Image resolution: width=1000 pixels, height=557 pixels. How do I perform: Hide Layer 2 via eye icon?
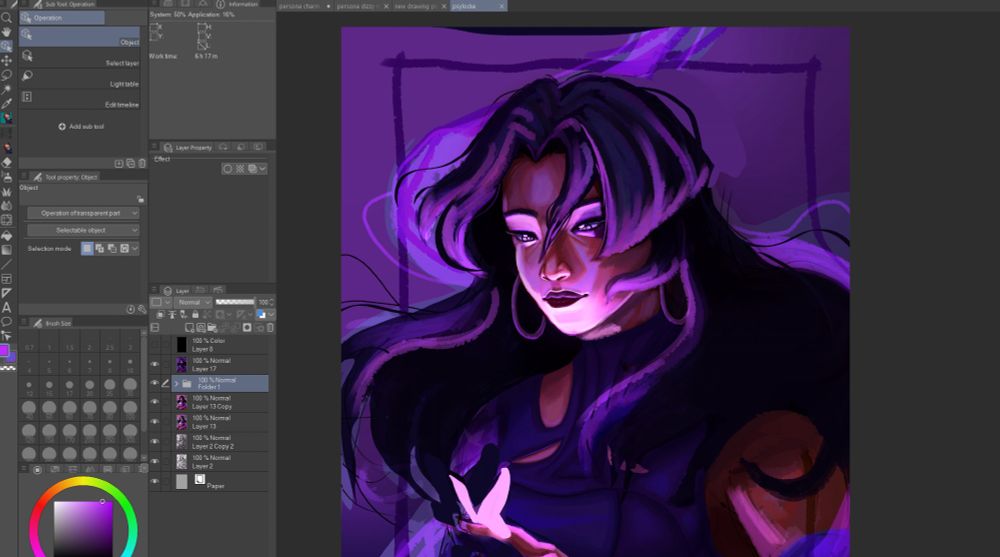coord(154,461)
